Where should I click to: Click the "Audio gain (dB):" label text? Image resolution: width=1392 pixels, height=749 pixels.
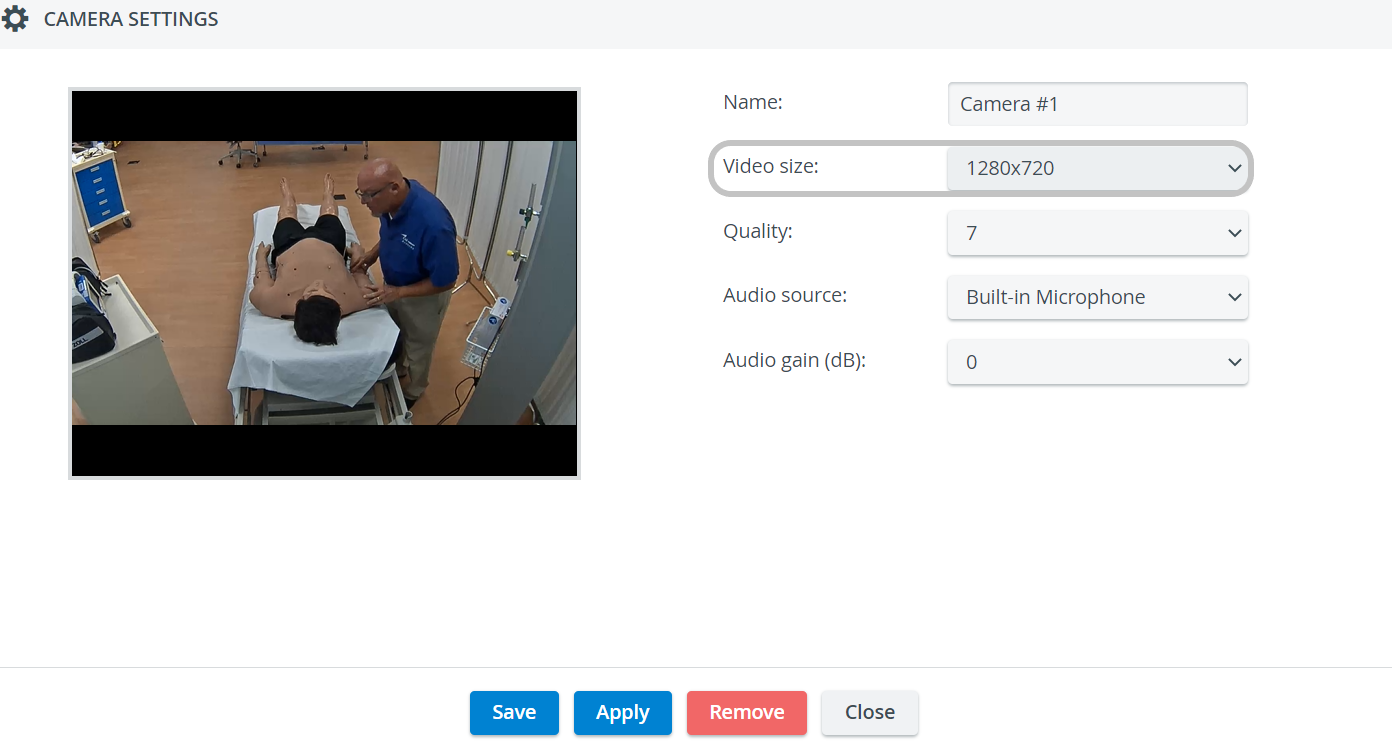pos(794,360)
